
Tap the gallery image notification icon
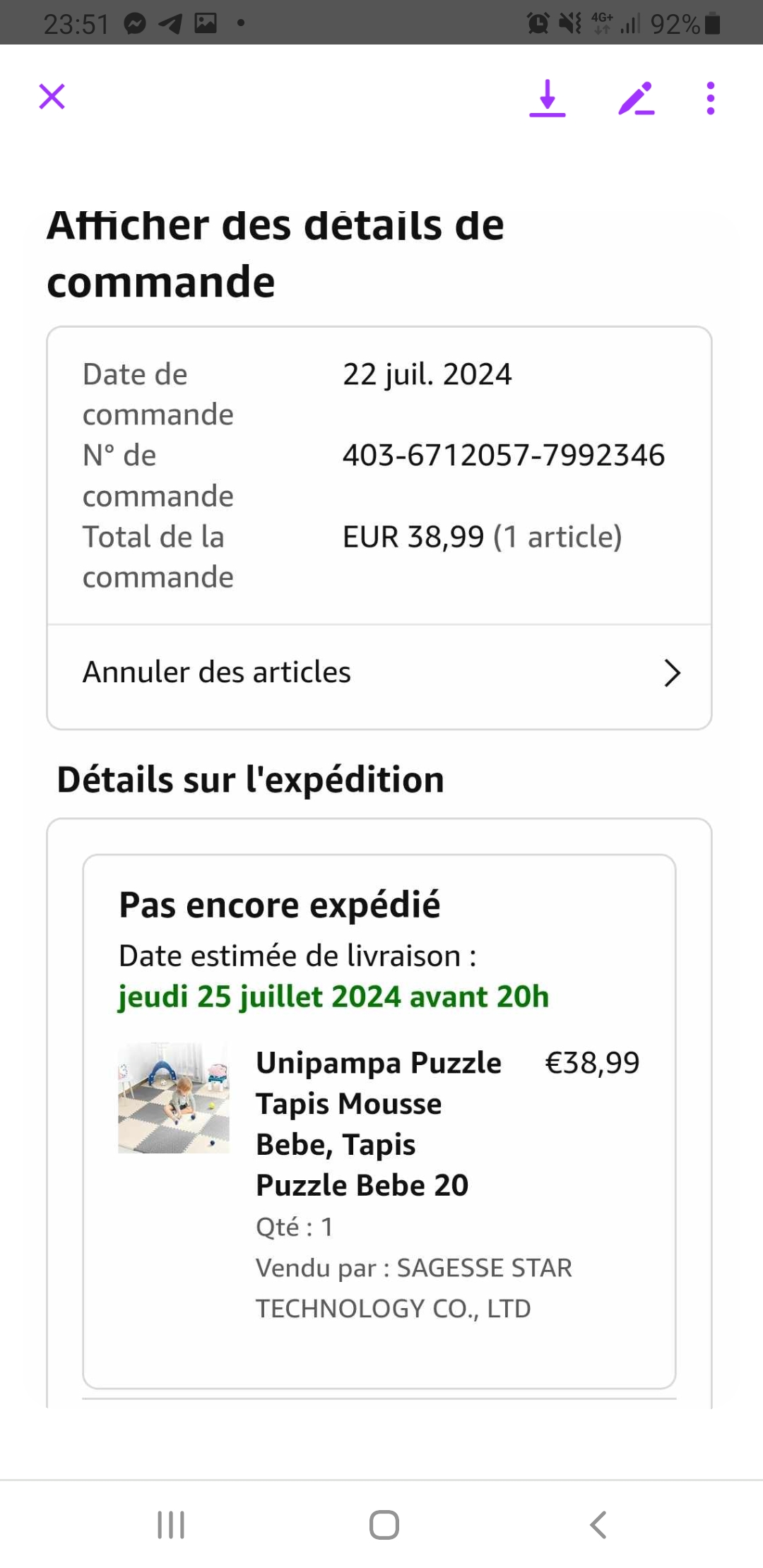point(206,23)
